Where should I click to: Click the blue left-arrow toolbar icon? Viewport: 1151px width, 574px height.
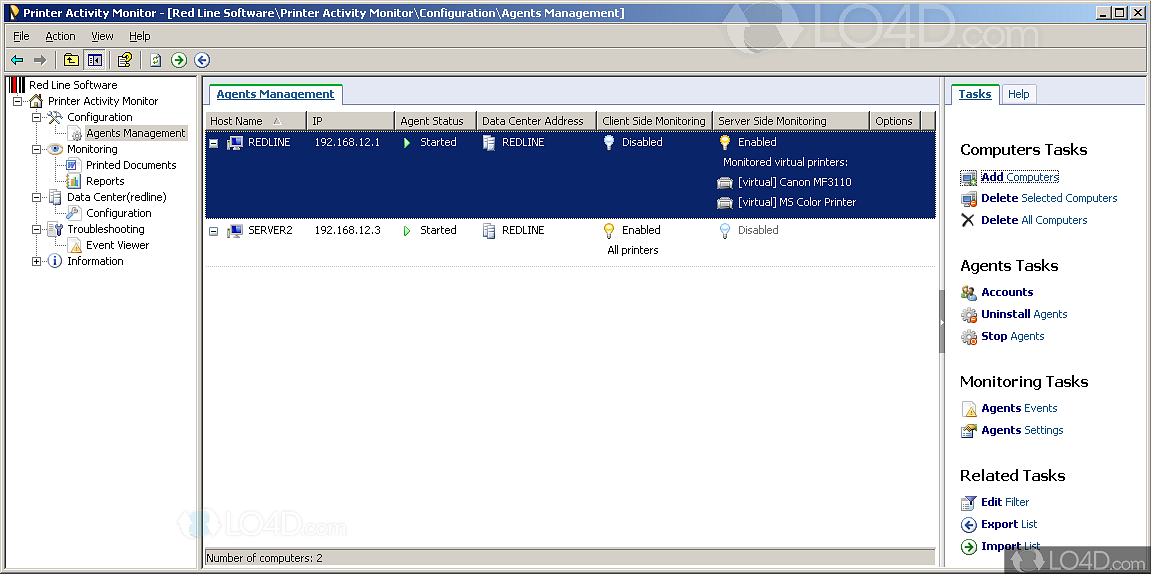[202, 60]
